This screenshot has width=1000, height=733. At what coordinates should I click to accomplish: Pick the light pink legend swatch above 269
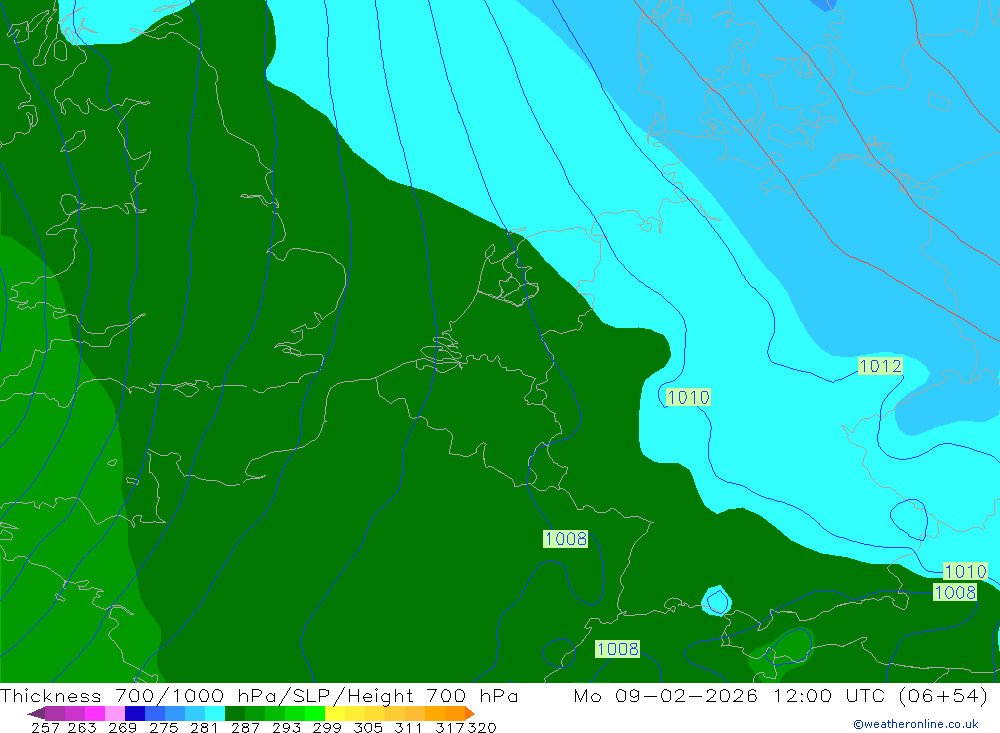[x=115, y=713]
